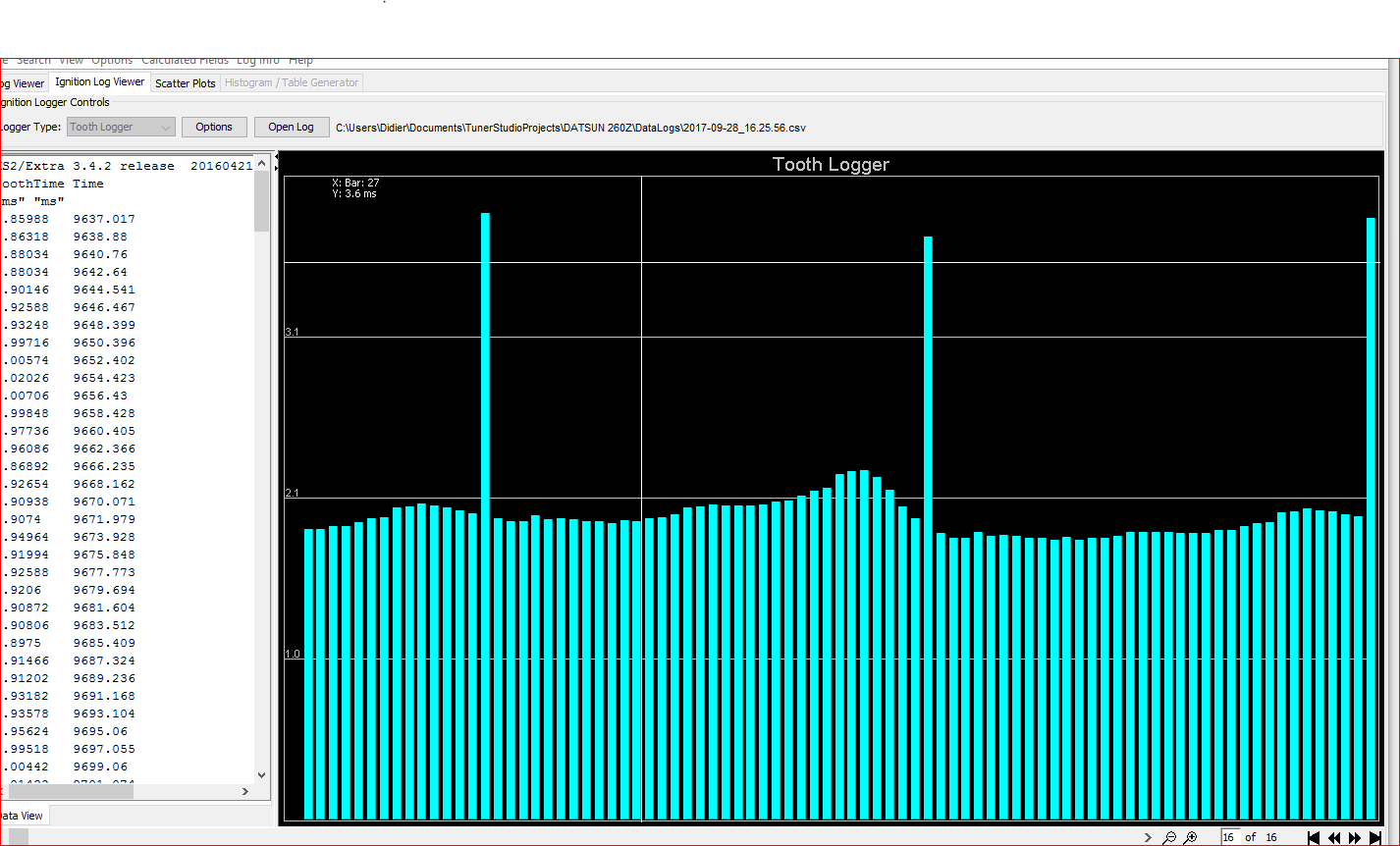Click right arrow beside the zoom icons
Image resolution: width=1400 pixels, height=846 pixels.
[x=1148, y=837]
